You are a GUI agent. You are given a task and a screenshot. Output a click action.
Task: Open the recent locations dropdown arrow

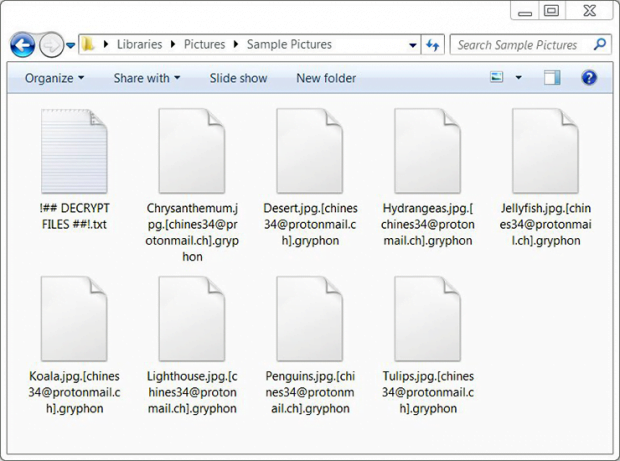click(70, 45)
